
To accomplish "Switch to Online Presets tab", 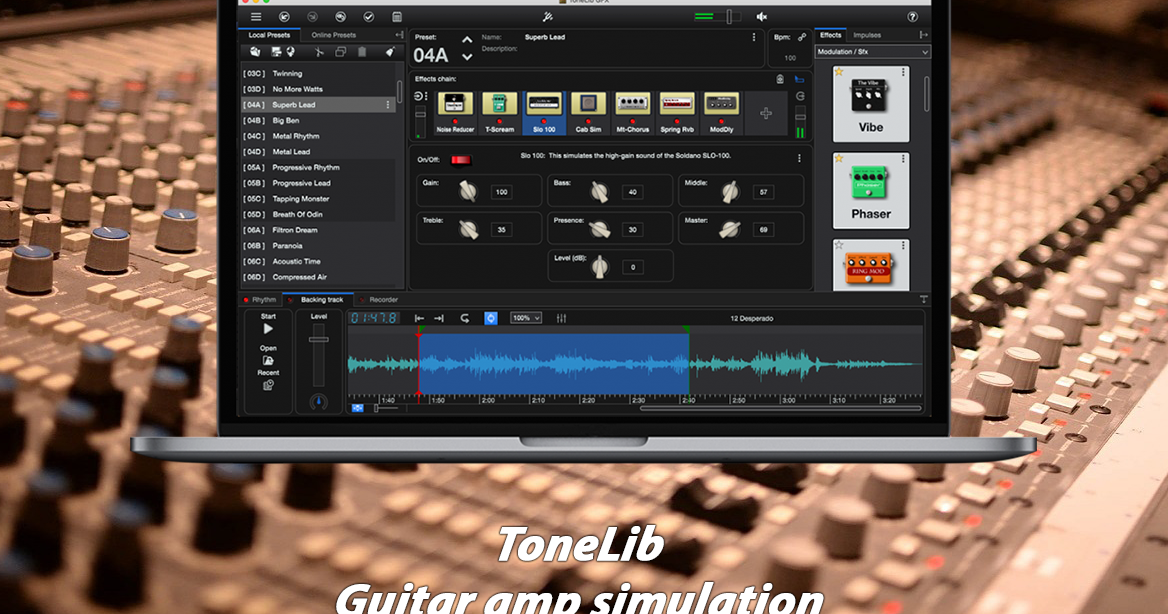I will coord(333,35).
